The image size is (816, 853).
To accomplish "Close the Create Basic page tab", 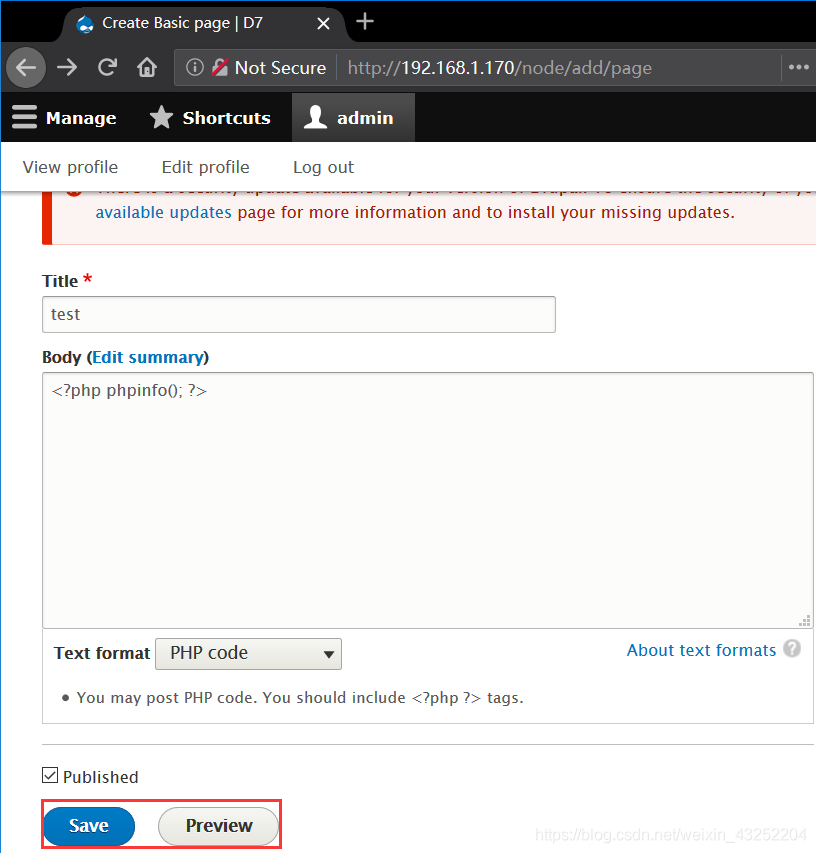I will [x=323, y=23].
